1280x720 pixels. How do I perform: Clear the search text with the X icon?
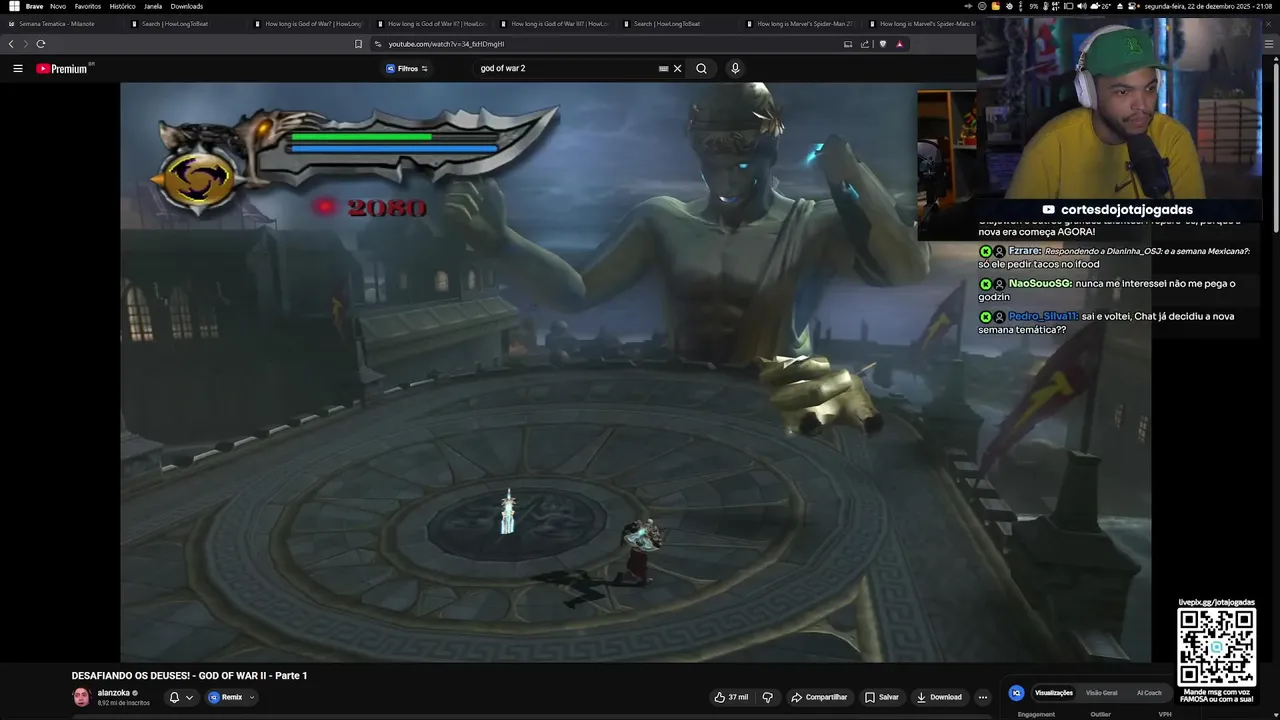pos(677,69)
